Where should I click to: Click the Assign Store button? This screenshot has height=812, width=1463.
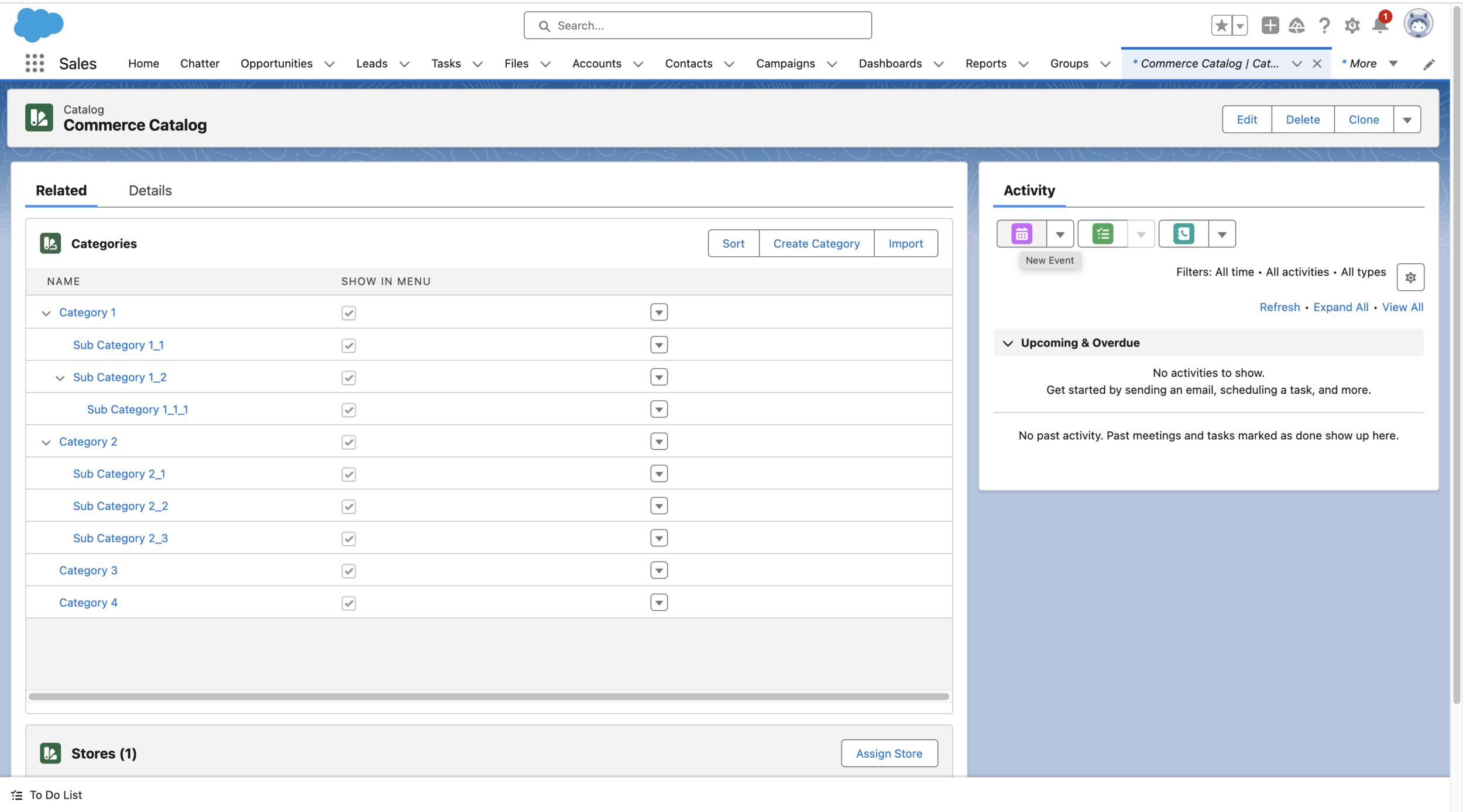889,753
